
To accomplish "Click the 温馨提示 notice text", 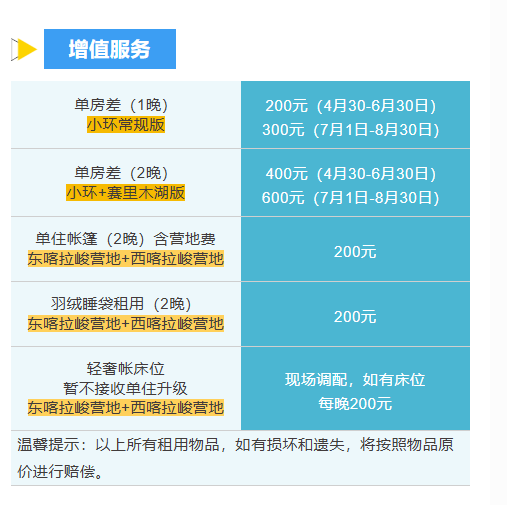I will pyautogui.click(x=235, y=458).
